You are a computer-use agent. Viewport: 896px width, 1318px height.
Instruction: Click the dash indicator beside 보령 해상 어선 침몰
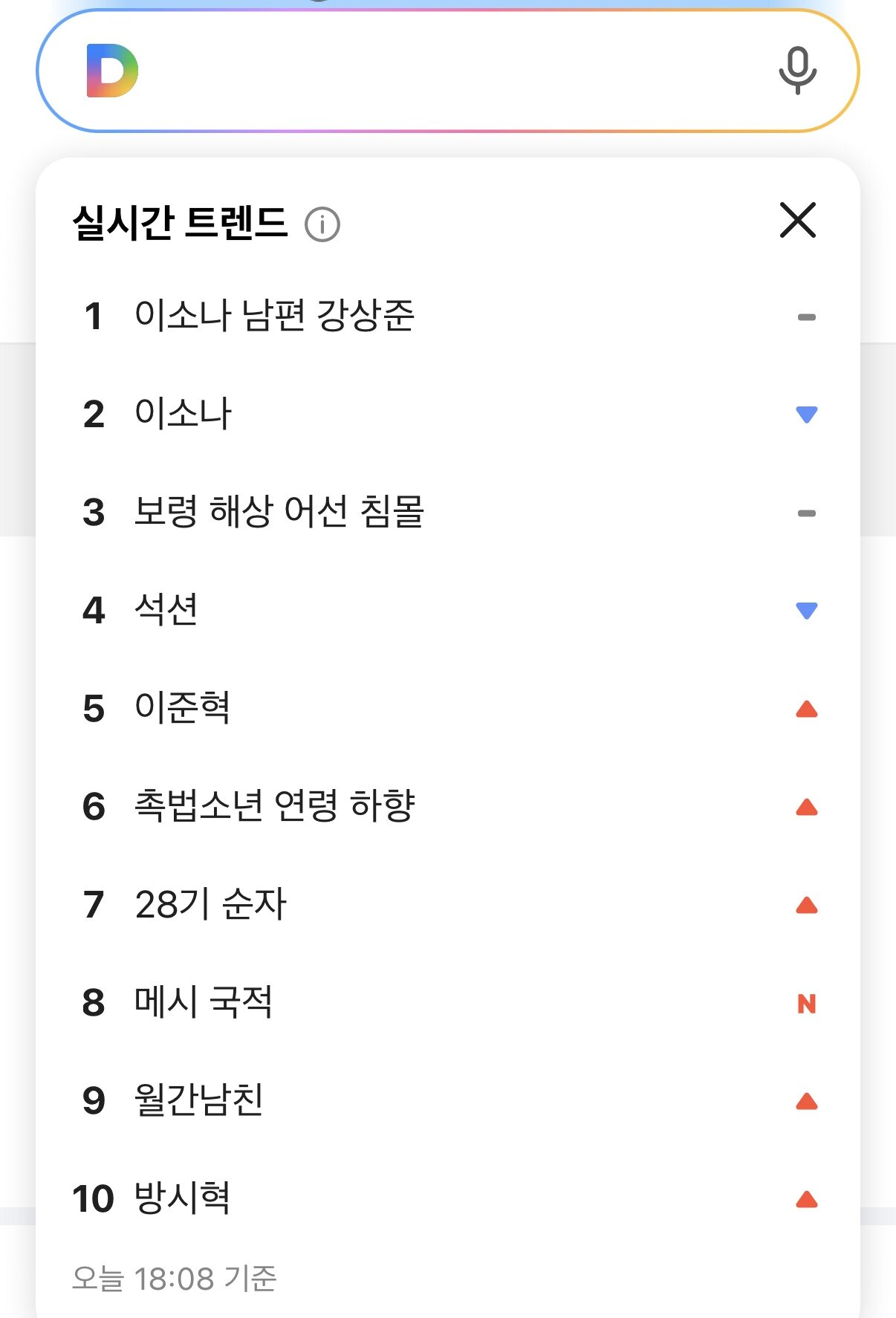806,511
